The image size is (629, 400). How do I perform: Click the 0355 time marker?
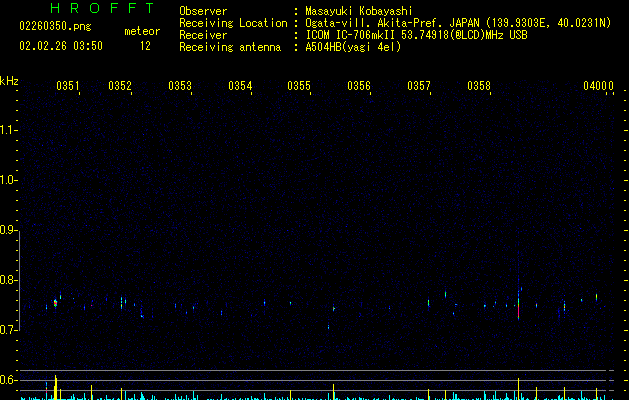[x=299, y=86]
